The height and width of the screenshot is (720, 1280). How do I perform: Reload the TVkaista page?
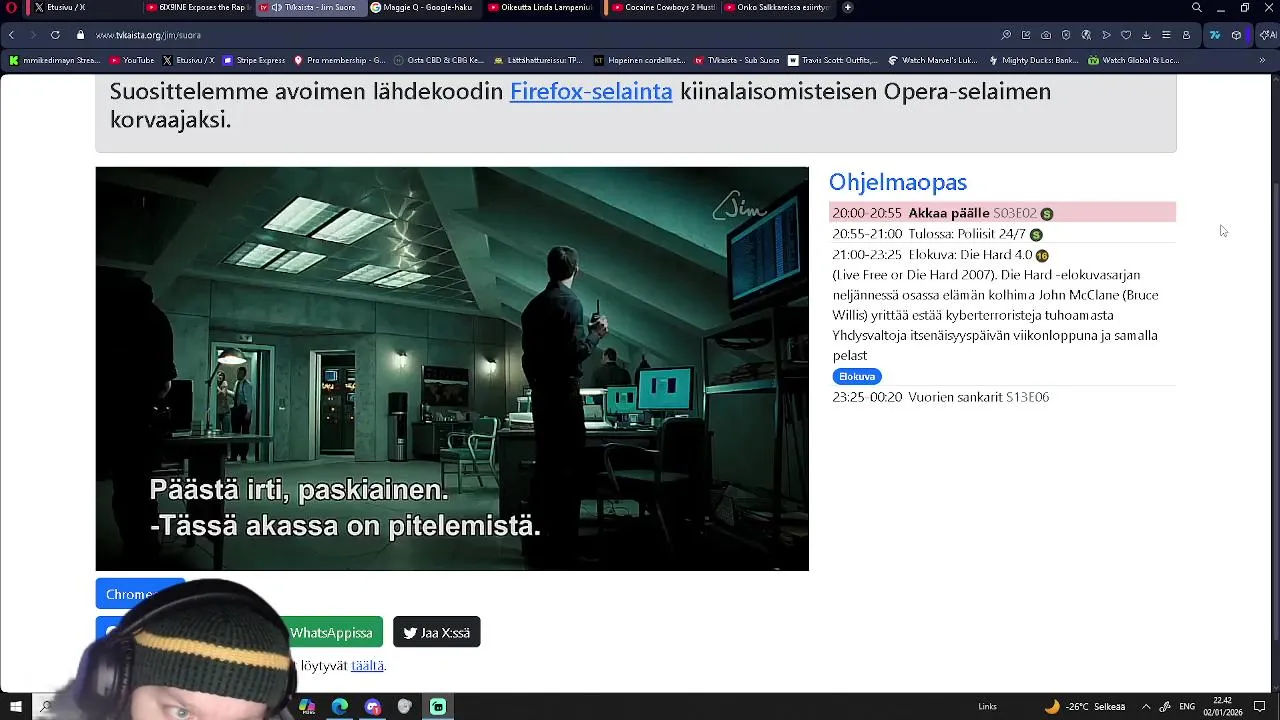point(55,35)
